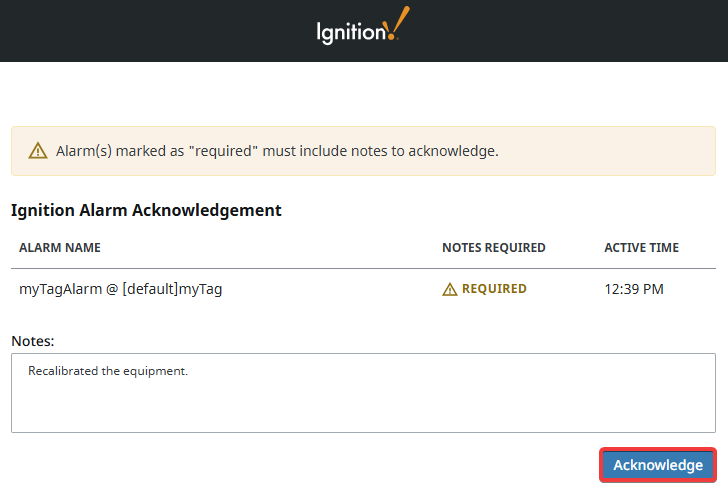Click the Ignition Alarm Acknowledgement heading

(x=146, y=210)
